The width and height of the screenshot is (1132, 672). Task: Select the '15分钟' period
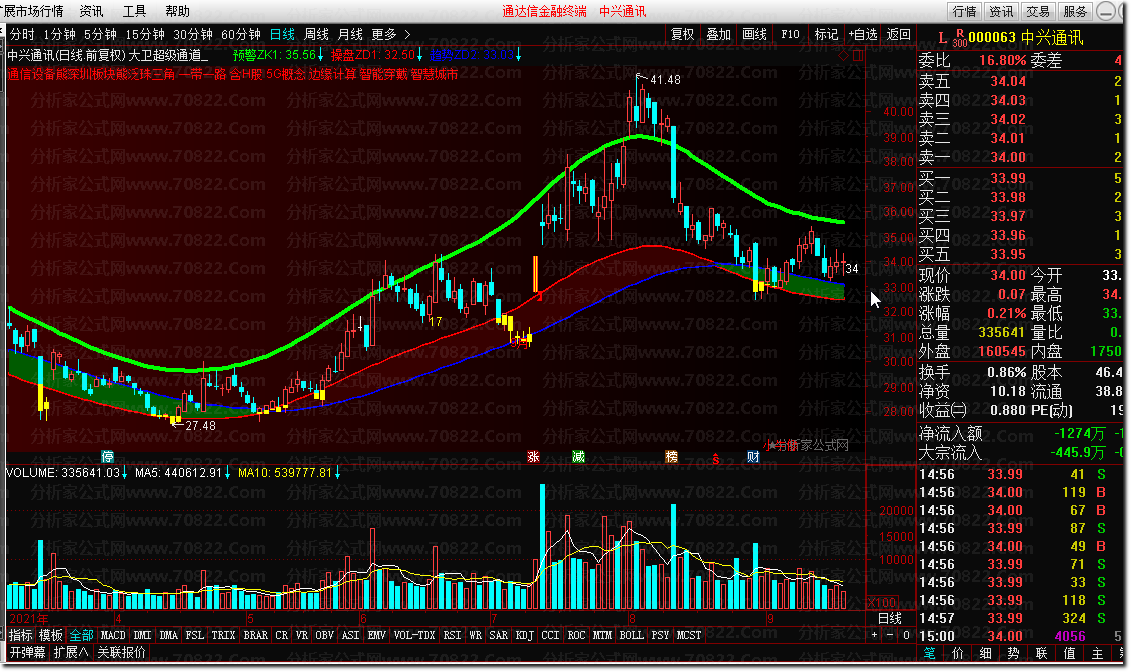click(x=145, y=34)
